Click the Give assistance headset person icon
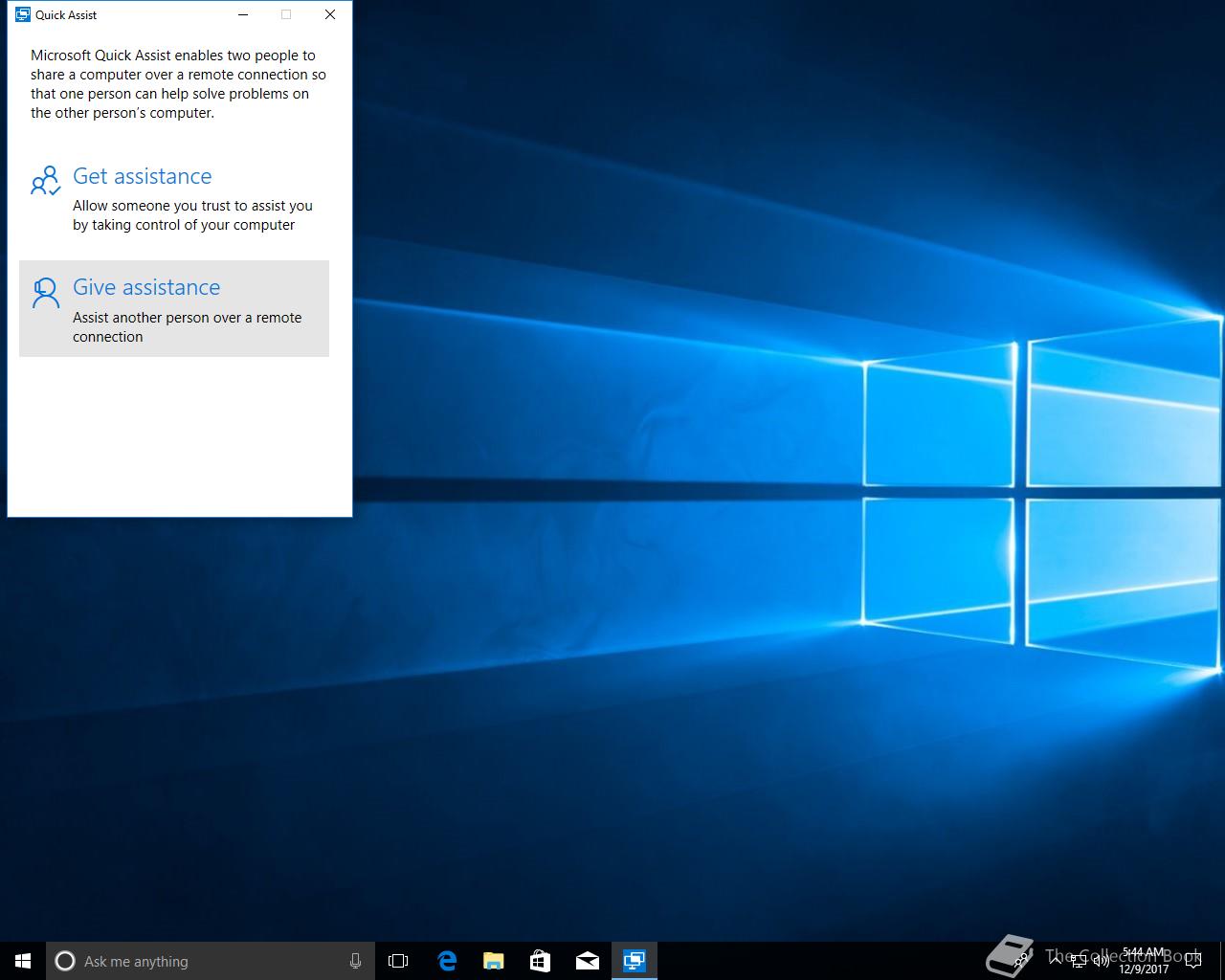The height and width of the screenshot is (980, 1225). (45, 293)
